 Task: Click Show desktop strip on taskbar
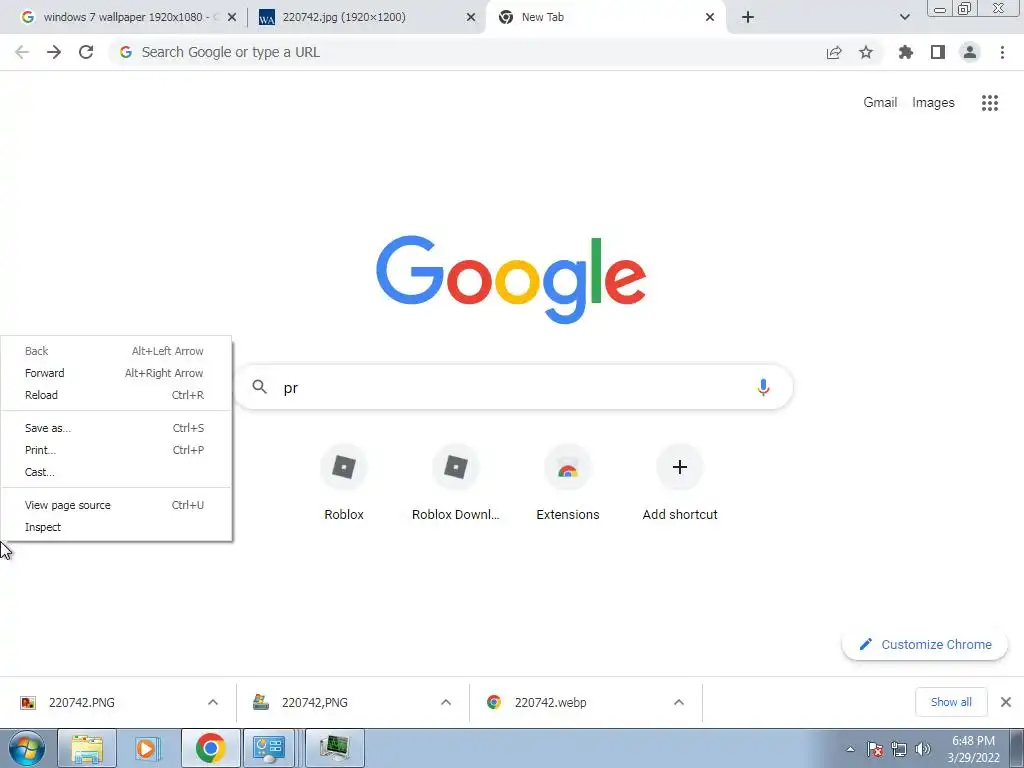click(x=1017, y=748)
